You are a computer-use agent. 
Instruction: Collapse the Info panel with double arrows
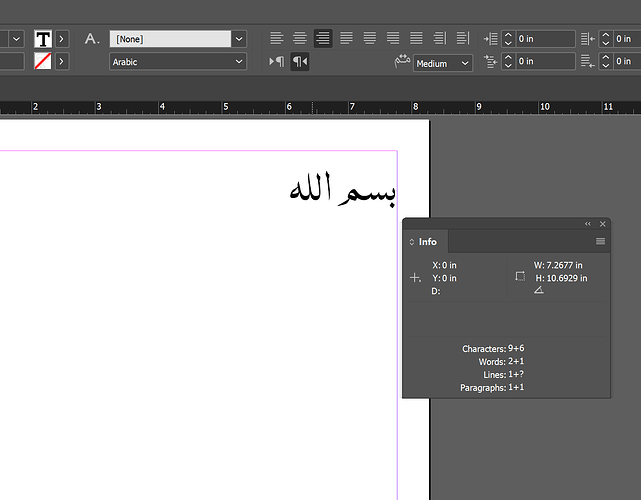tap(588, 224)
